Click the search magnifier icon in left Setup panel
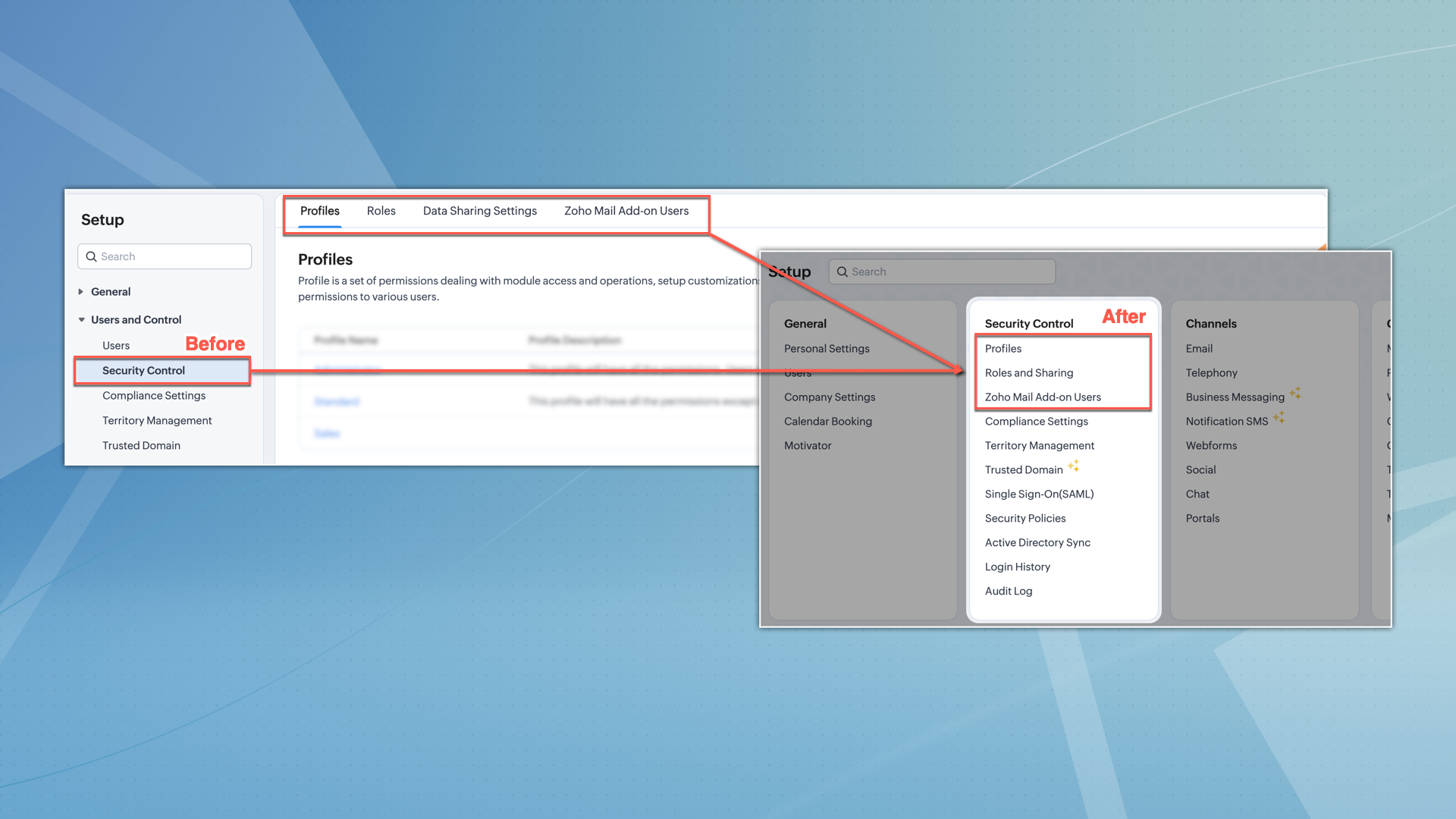The width and height of the screenshot is (1456, 819). (x=92, y=256)
